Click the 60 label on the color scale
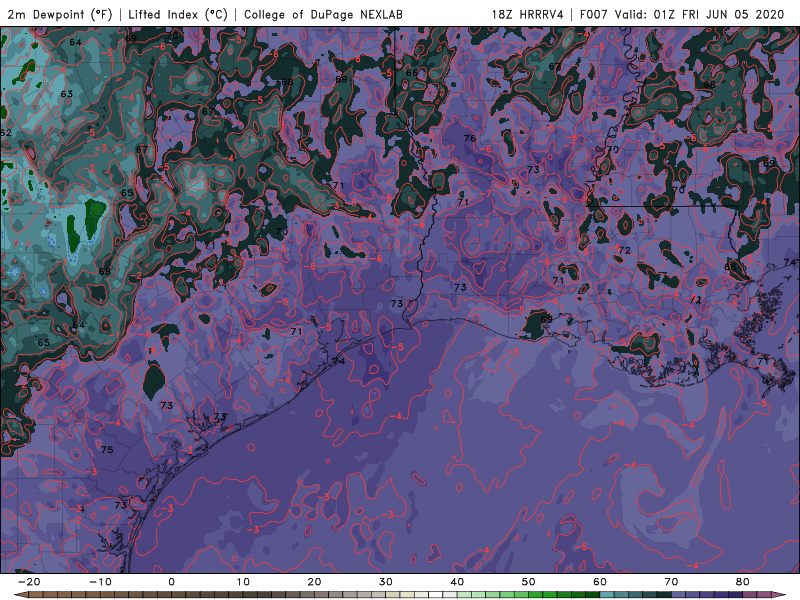This screenshot has height=600, width=800. [x=600, y=582]
